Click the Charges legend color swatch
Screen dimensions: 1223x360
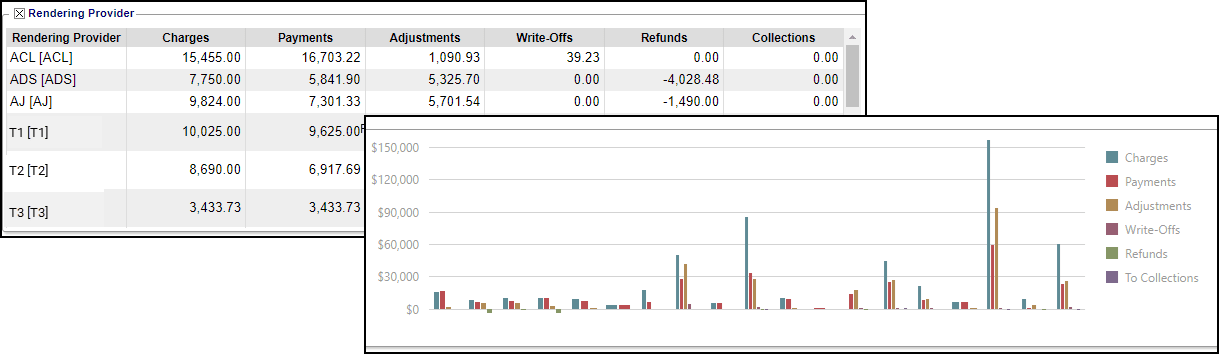1112,158
